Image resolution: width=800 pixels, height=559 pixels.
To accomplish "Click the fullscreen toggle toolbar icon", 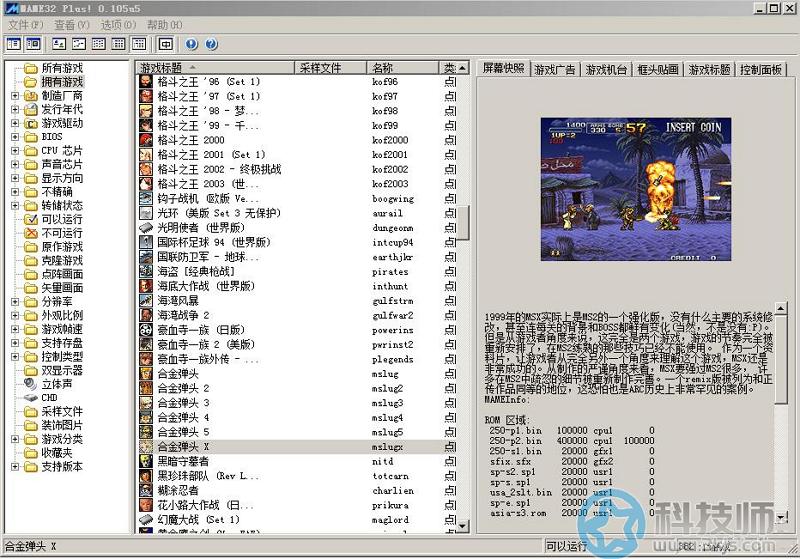I will 166,44.
